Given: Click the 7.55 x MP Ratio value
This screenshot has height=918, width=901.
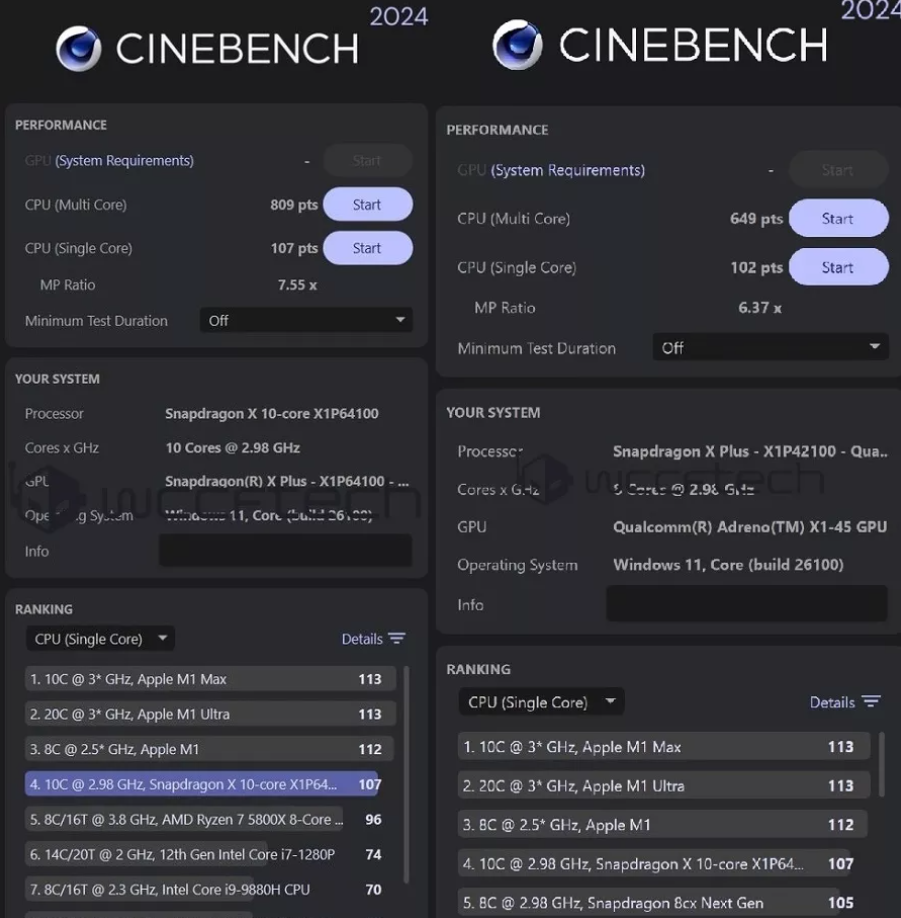Looking at the screenshot, I should coord(297,285).
